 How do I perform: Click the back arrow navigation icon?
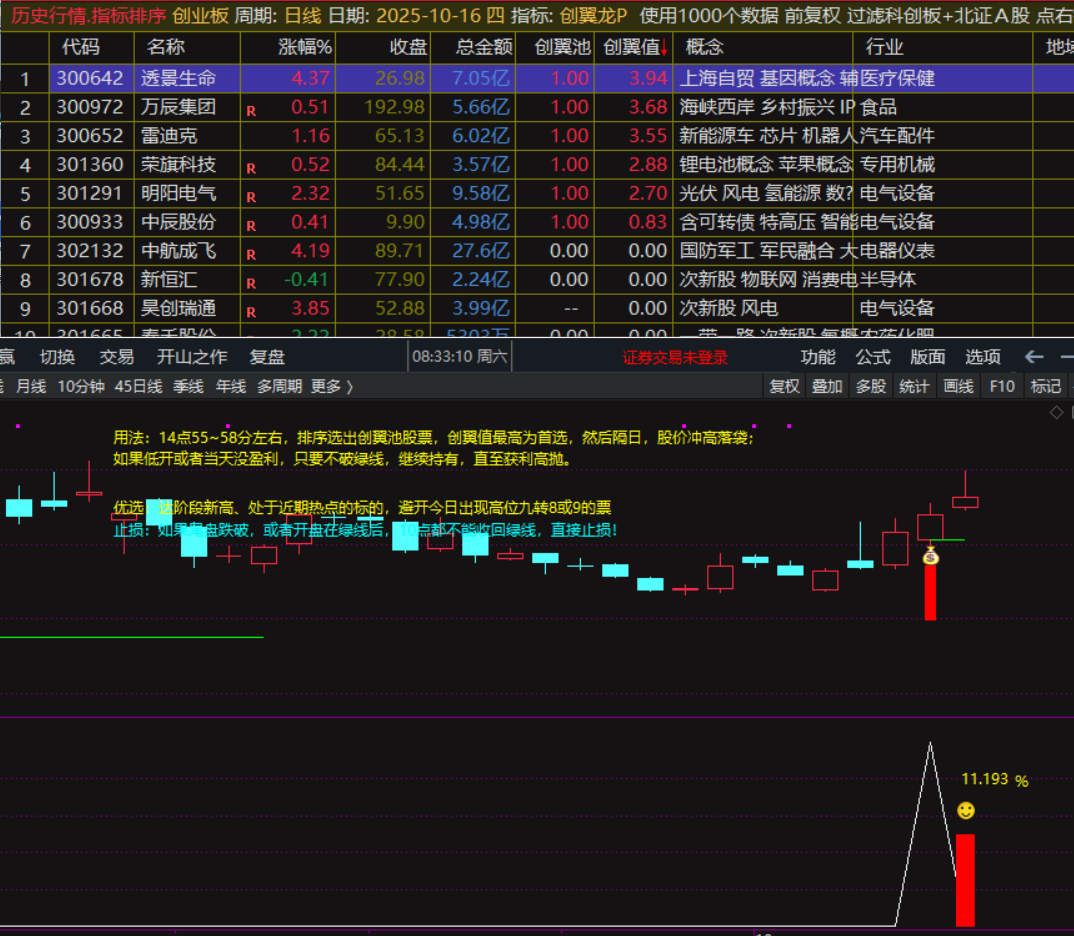coord(1034,357)
